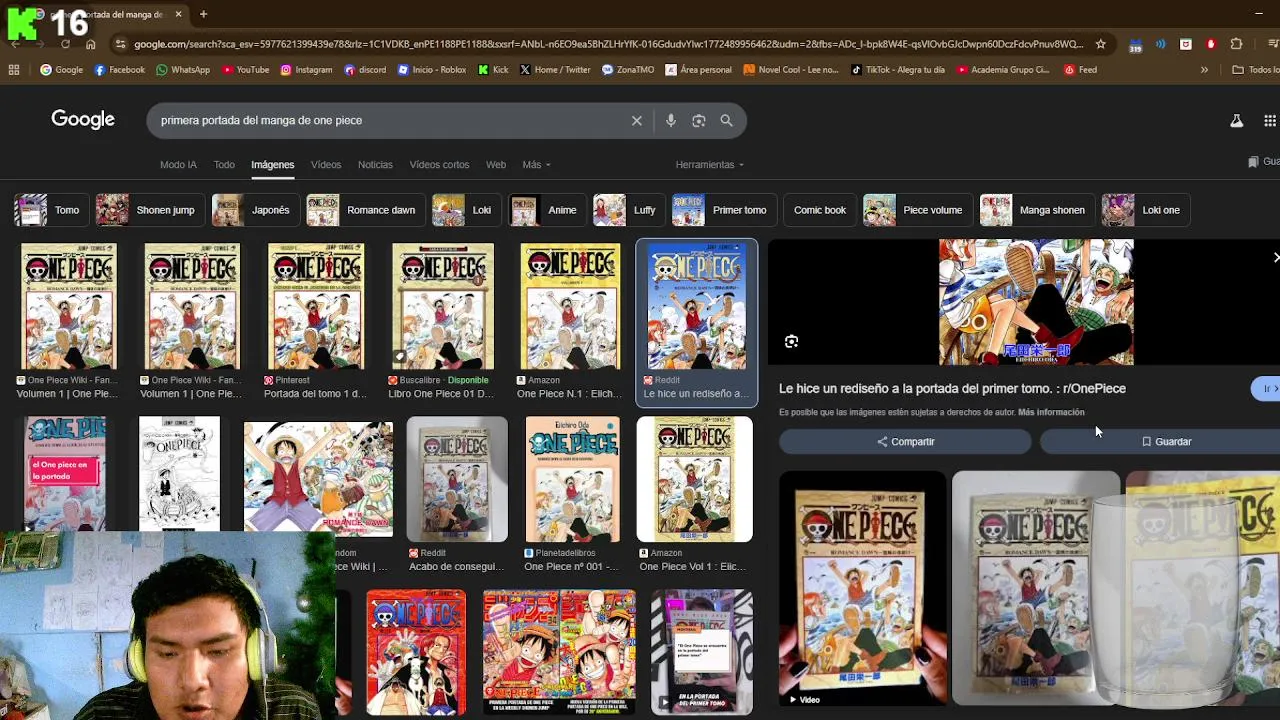
Task: Click the browser home icon
Action: click(90, 44)
